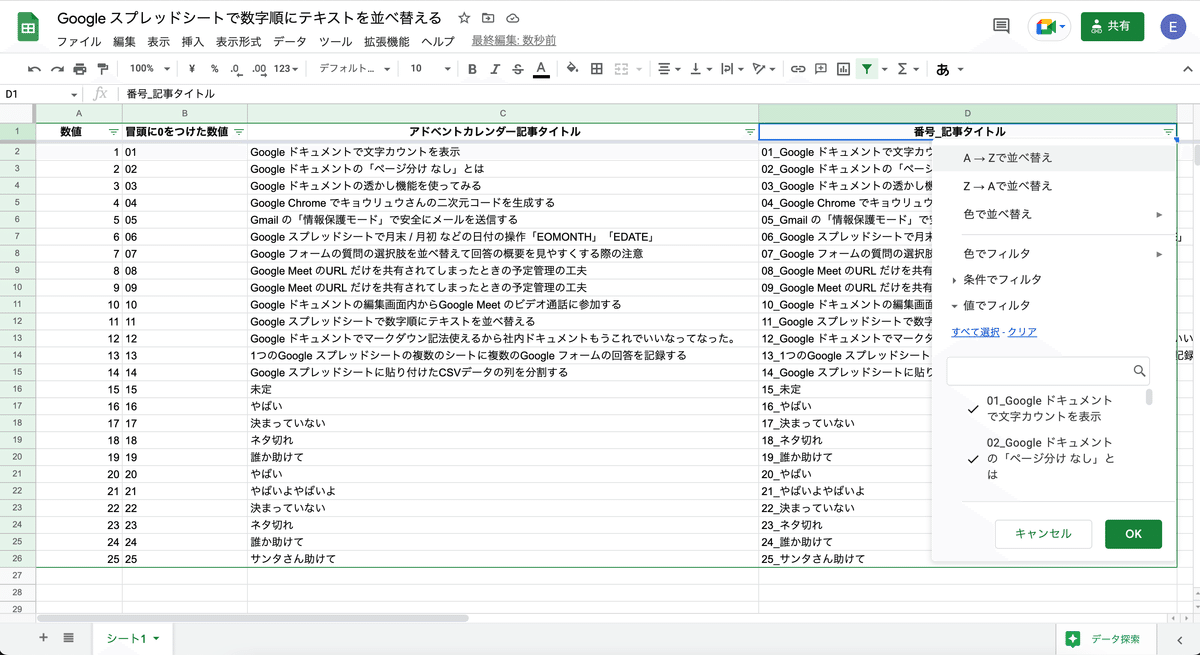The width and height of the screenshot is (1200, 655).
Task: Star this spreadsheet
Action: point(464,18)
